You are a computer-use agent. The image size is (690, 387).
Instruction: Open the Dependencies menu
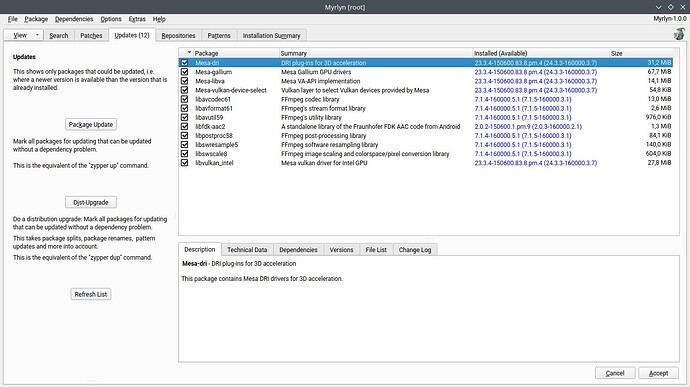74,19
